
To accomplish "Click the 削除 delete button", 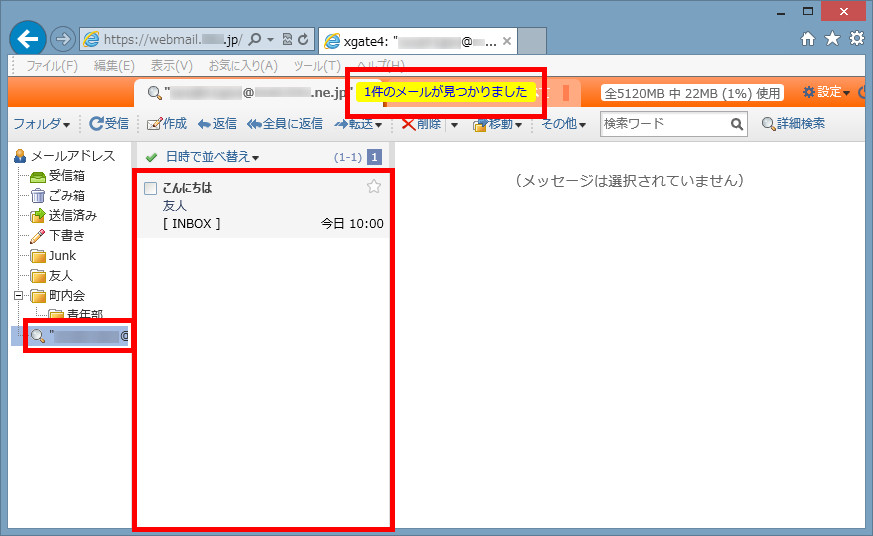I will tap(421, 124).
